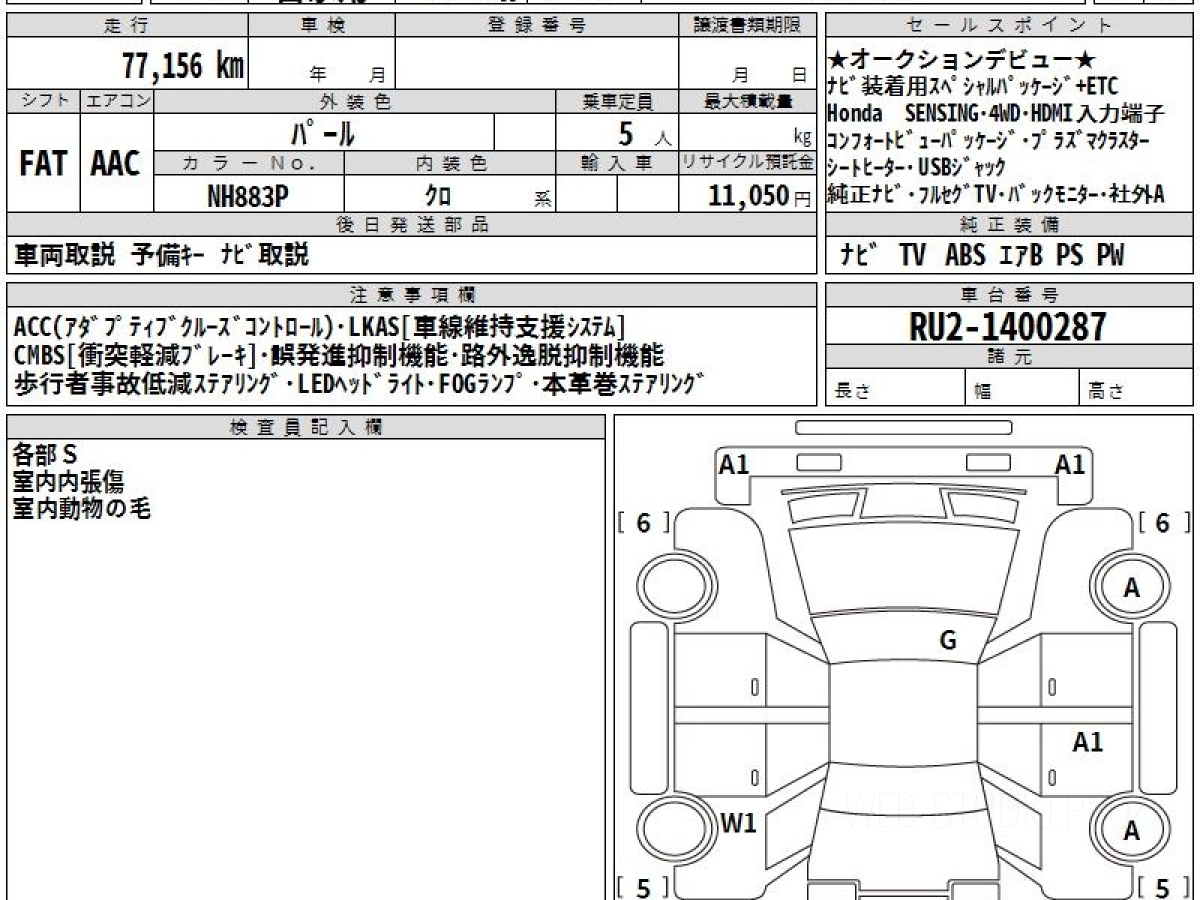1200x900 pixels.
Task: Click the AAC air conditioner value
Action: tap(116, 164)
